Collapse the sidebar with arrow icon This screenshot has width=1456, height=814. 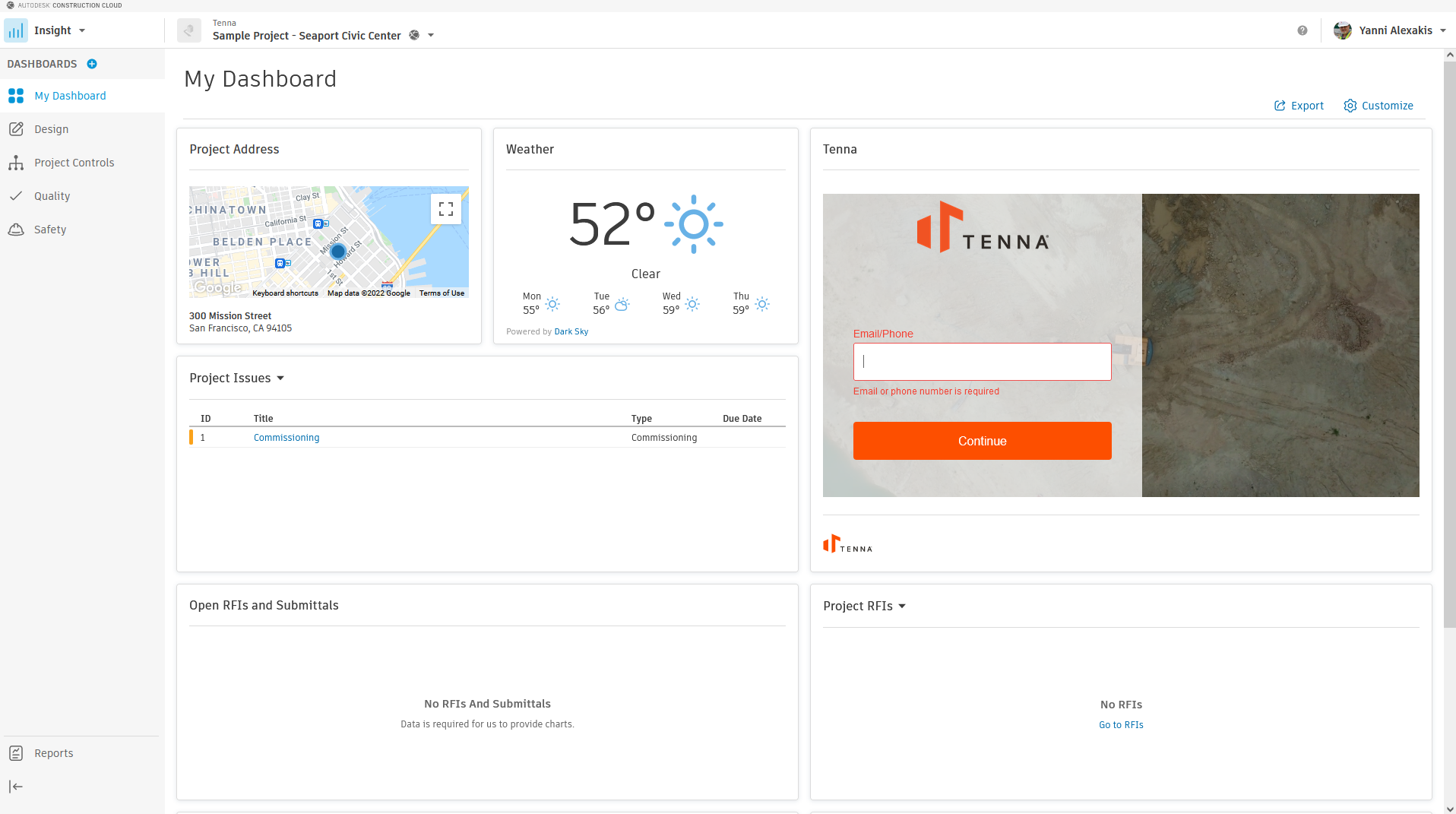pos(16,787)
